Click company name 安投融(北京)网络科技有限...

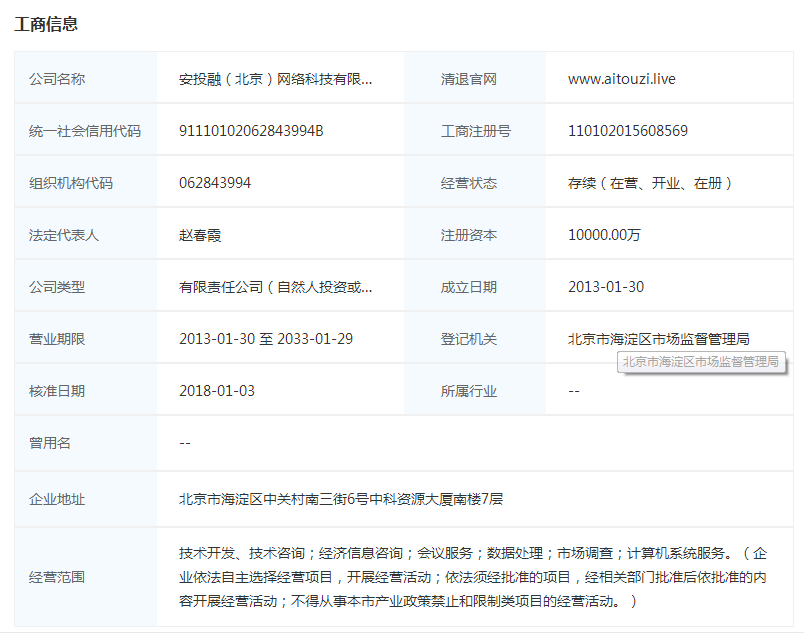[x=275, y=79]
